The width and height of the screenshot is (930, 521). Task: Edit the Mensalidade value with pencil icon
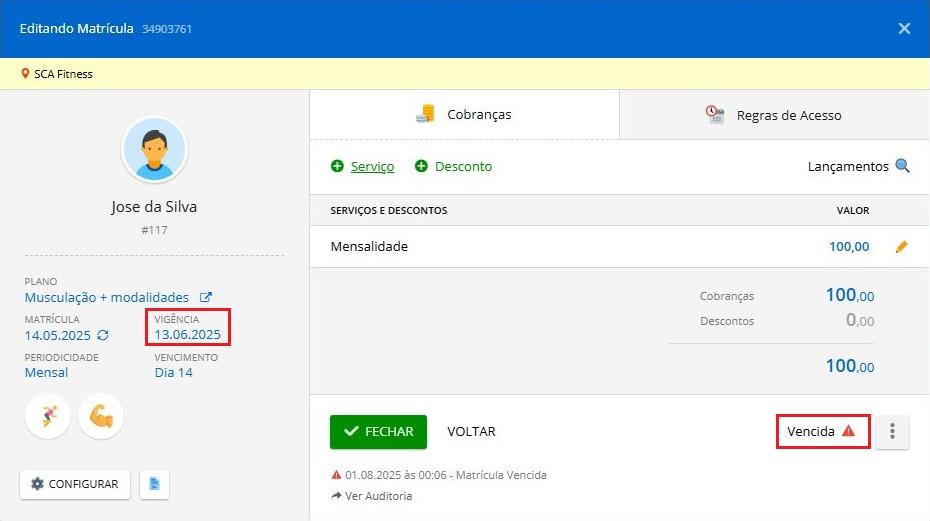[902, 247]
